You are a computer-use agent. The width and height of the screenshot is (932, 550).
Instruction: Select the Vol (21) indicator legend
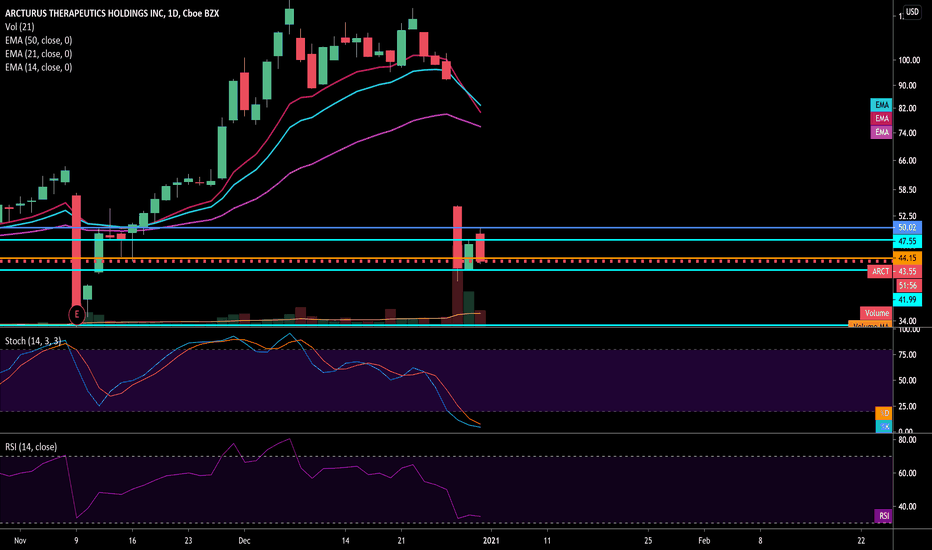tap(20, 27)
